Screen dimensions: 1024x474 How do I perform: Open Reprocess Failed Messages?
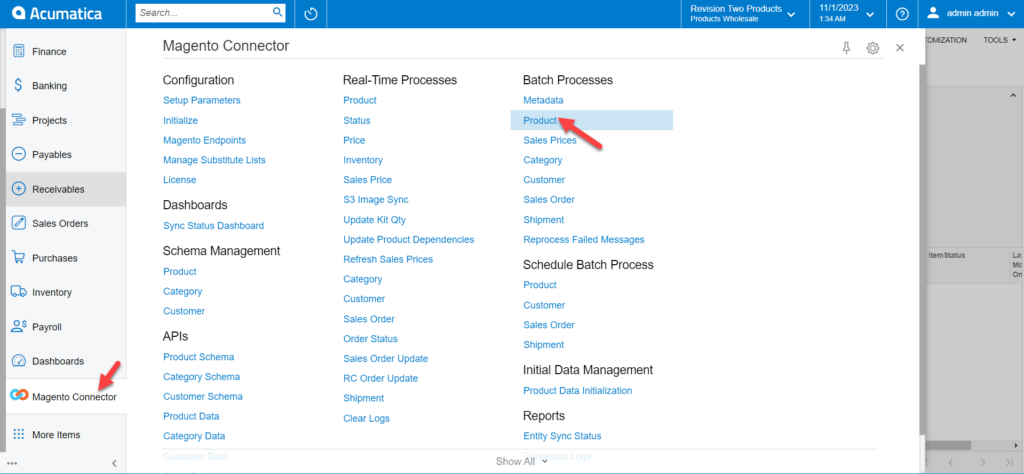(584, 240)
